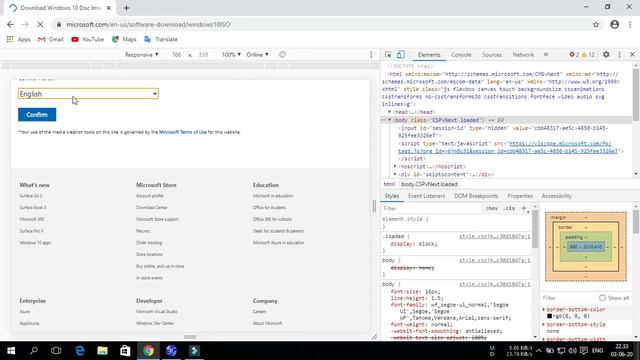Launch Microsoft Edge from taskbar

(80, 351)
